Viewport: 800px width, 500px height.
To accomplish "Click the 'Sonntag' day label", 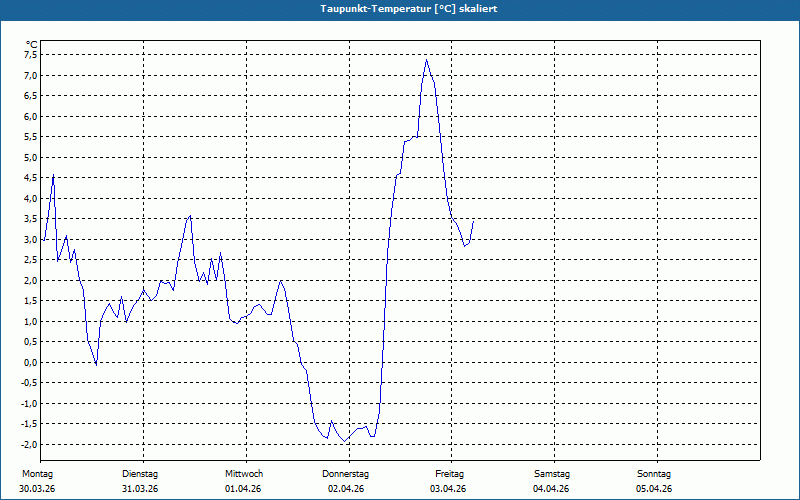I will 654,474.
